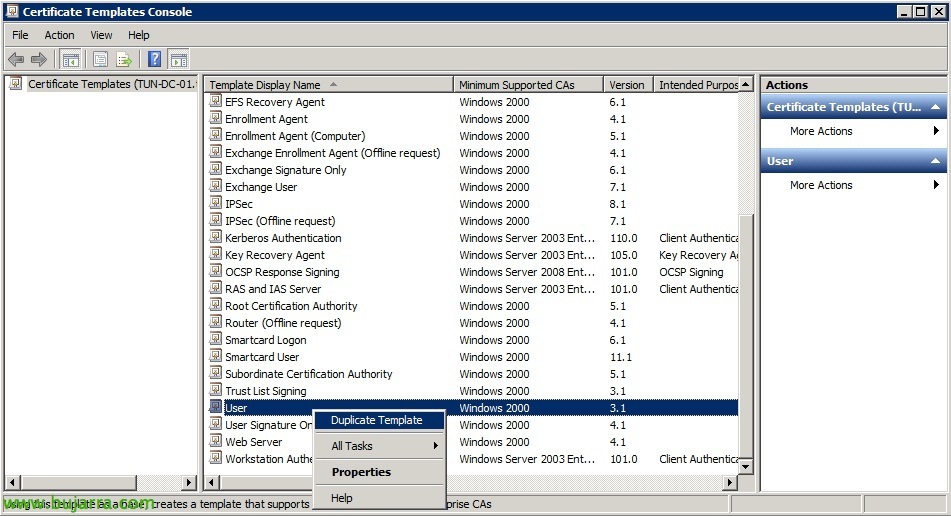The width and height of the screenshot is (951, 516).
Task: Click Windows Server 2008 Ent... cell for OCSP
Action: tap(527, 272)
